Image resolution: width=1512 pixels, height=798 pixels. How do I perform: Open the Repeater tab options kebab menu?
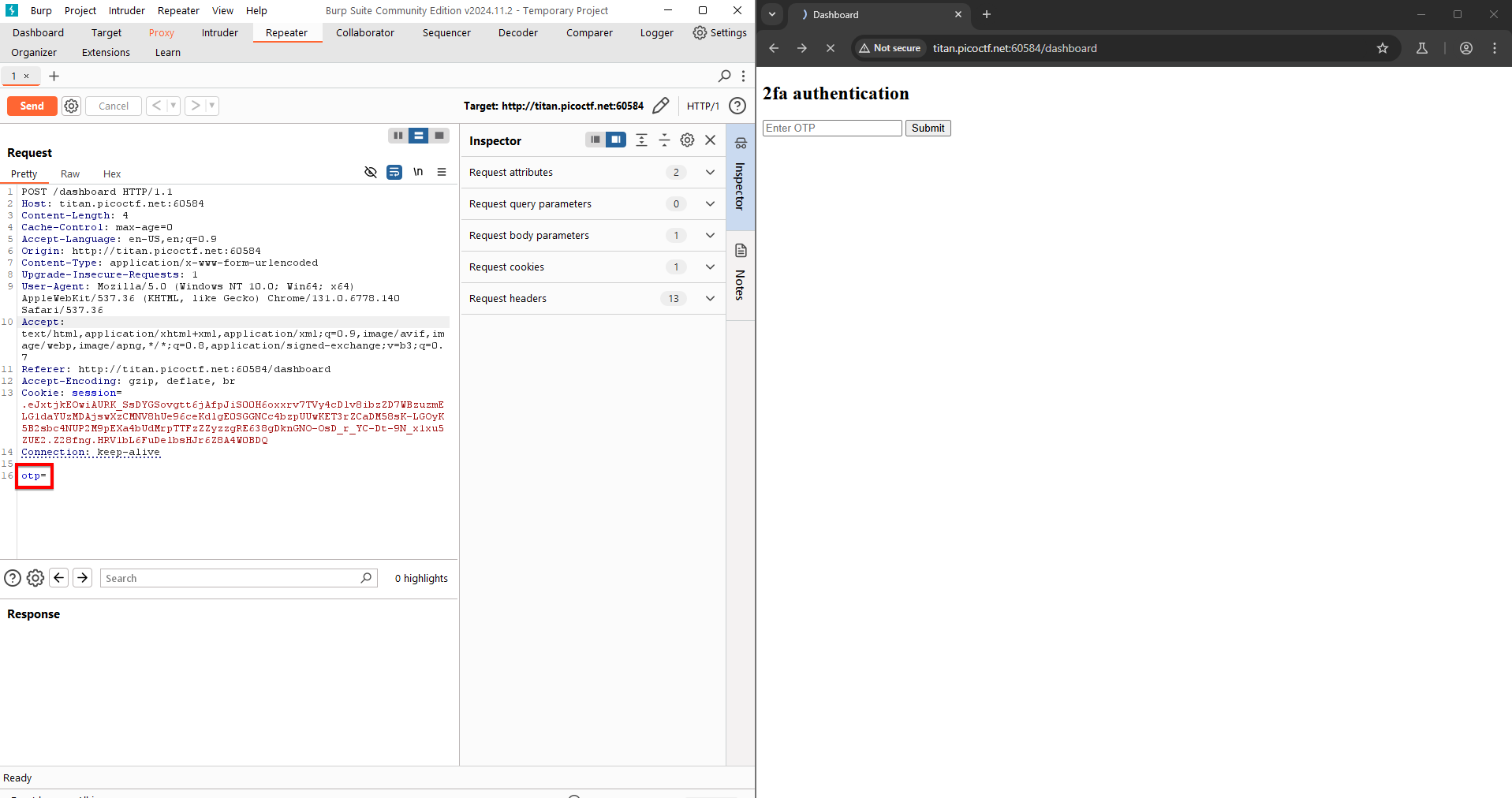(743, 76)
